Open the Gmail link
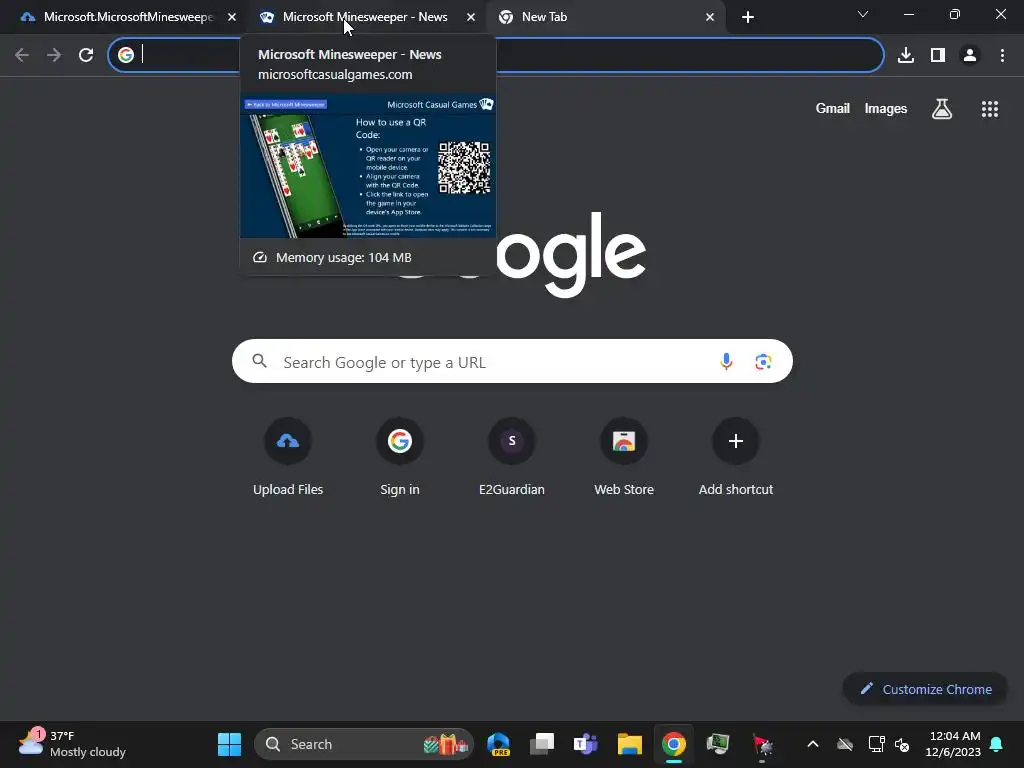Viewport: 1024px width, 768px height. (x=833, y=109)
